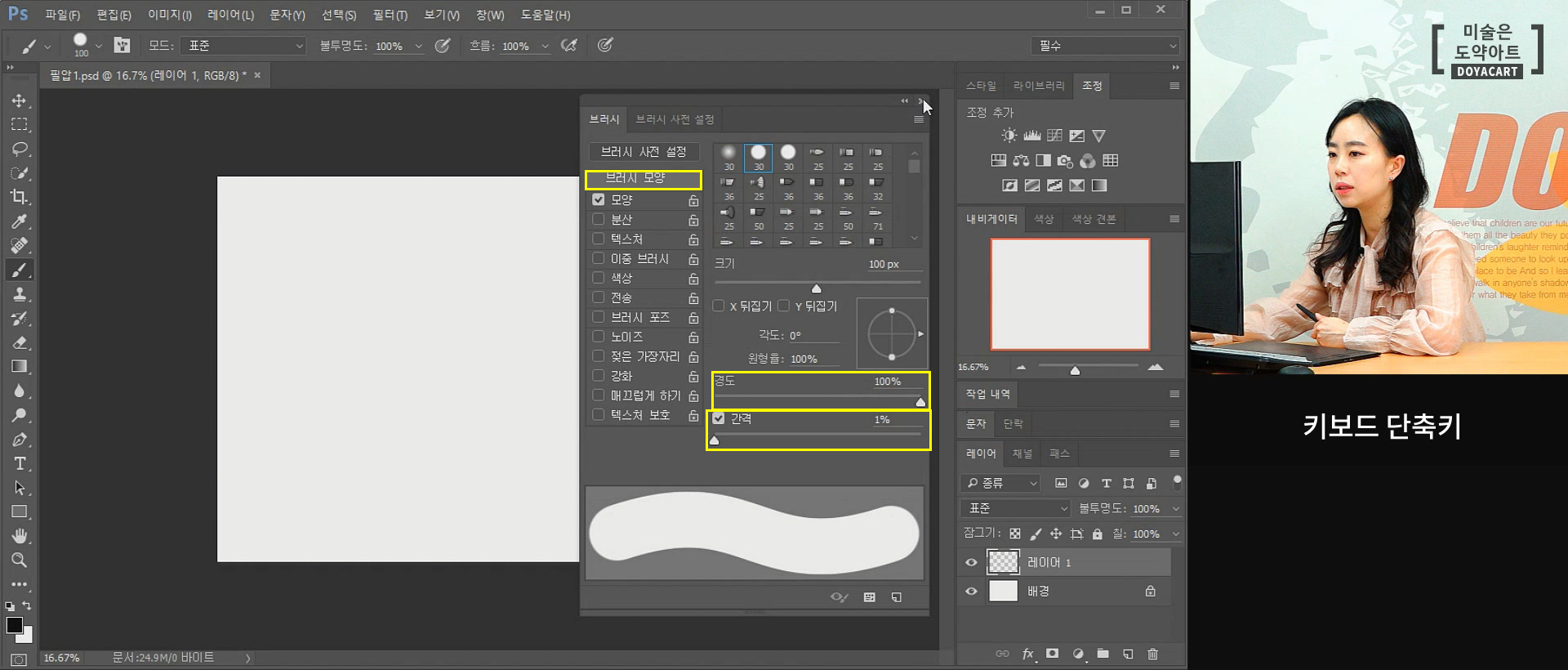Open the 필터(T) menu
1568x670 pixels.
(x=390, y=15)
